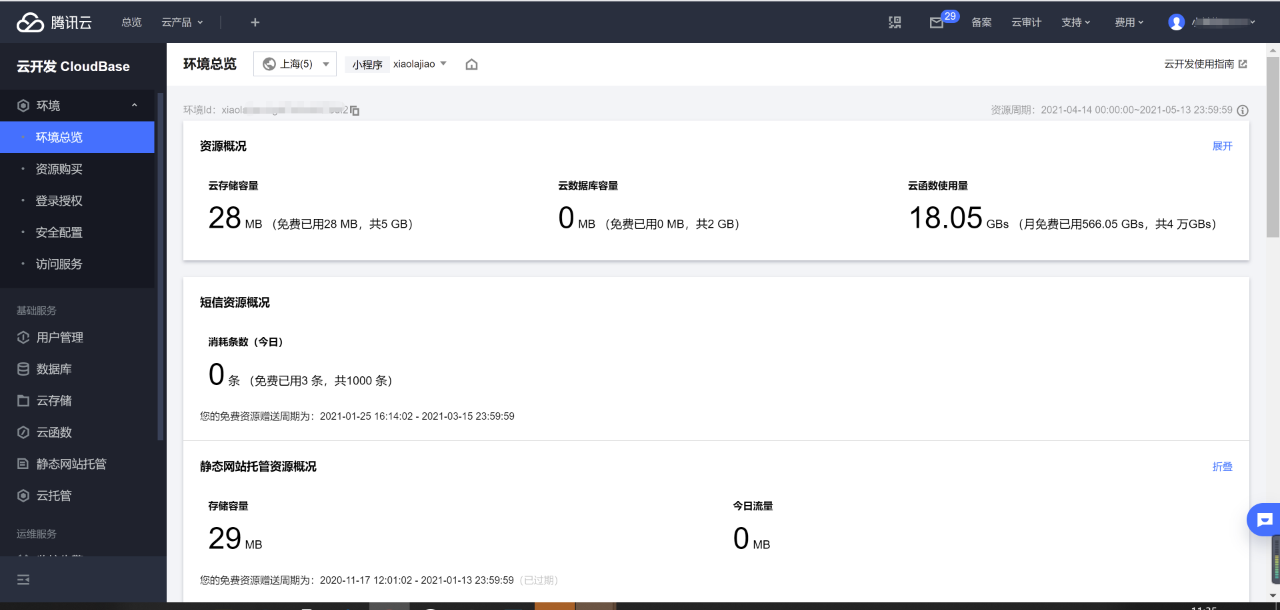Click the 环境 hexagon icon in sidebar

point(23,106)
